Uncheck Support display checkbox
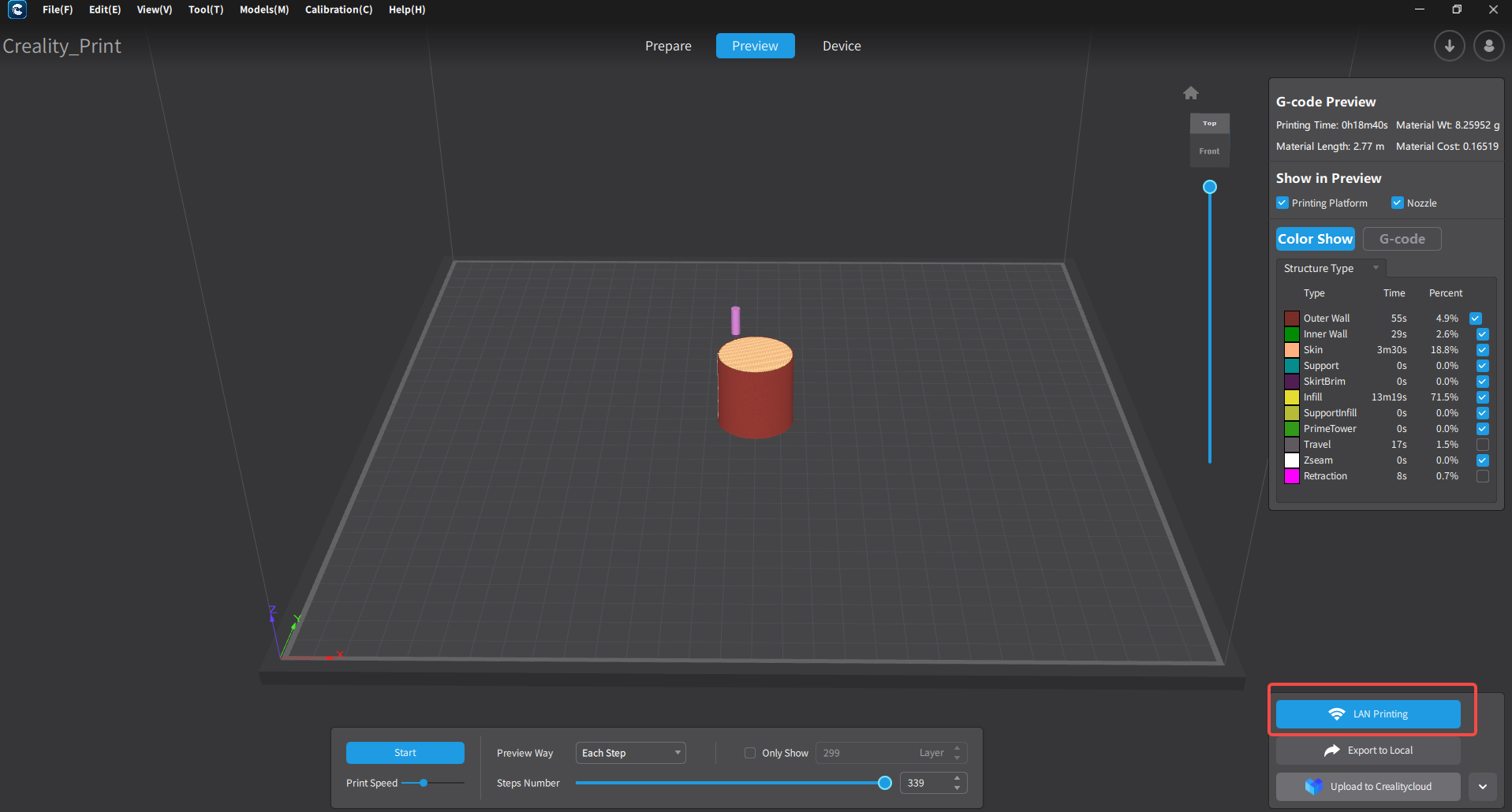This screenshot has width=1512, height=812. coord(1483,366)
